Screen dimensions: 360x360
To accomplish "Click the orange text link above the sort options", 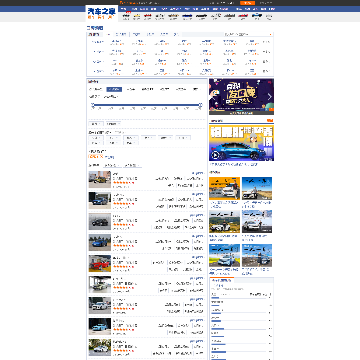I will [x=96, y=156].
